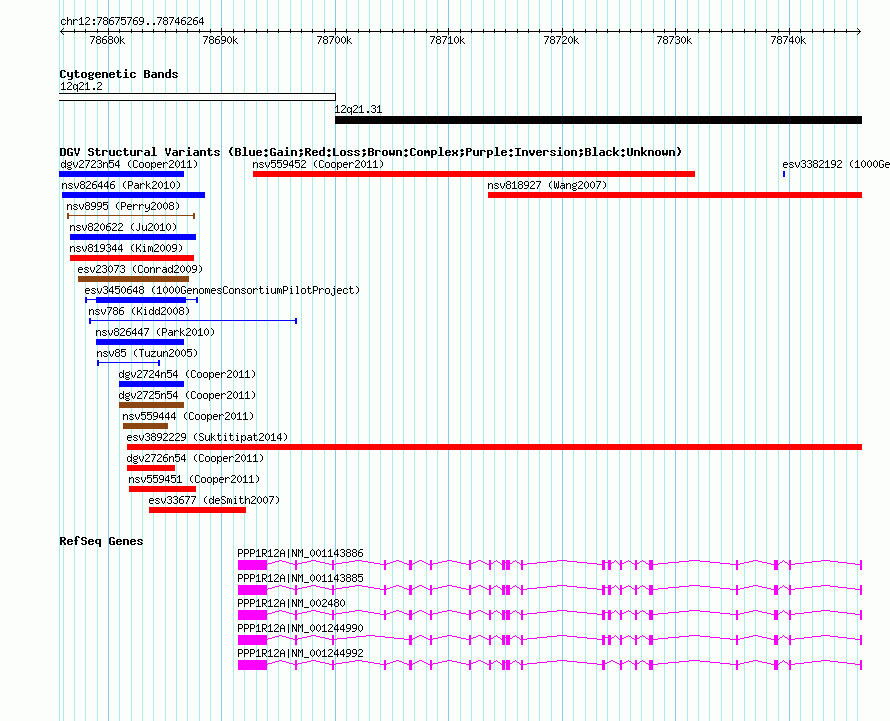Click the 78680k ruler tick label
Viewport: 890px width, 721px height.
(x=107, y=40)
